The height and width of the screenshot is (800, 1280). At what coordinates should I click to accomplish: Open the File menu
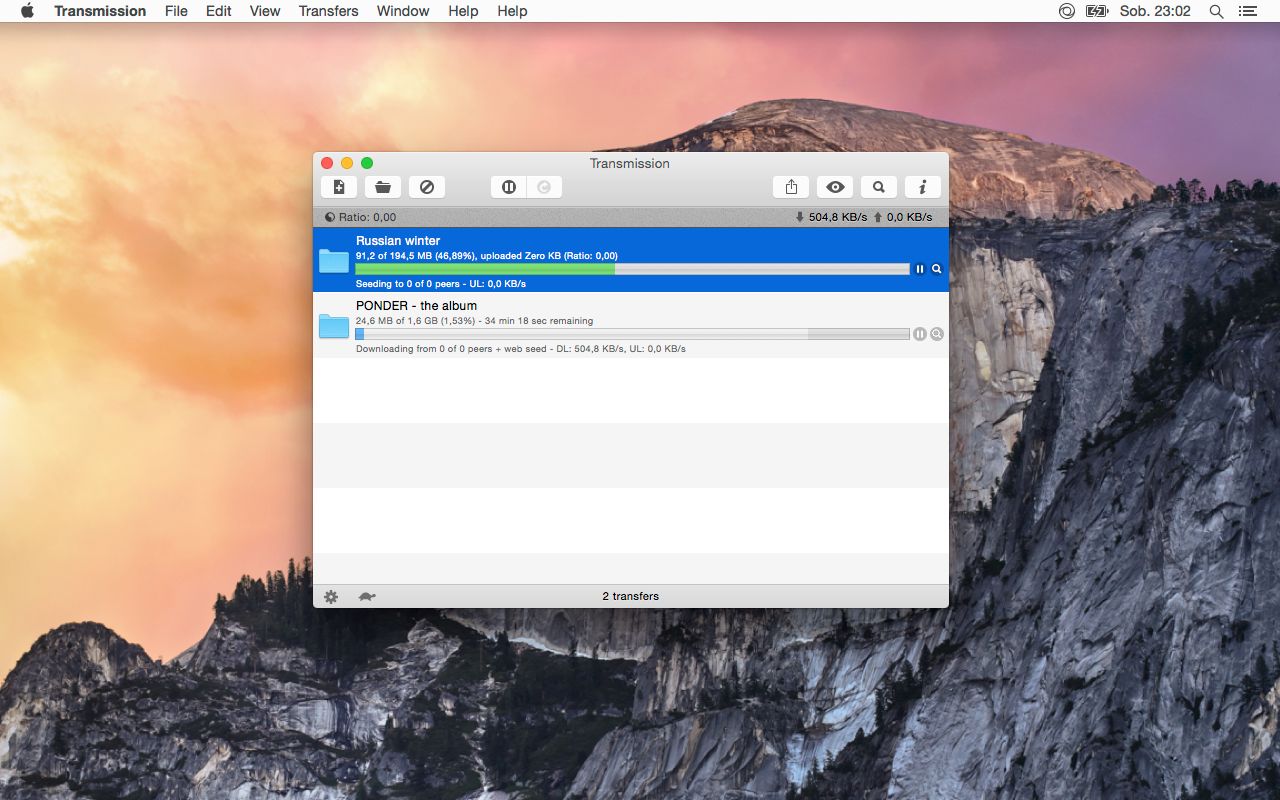coord(176,11)
